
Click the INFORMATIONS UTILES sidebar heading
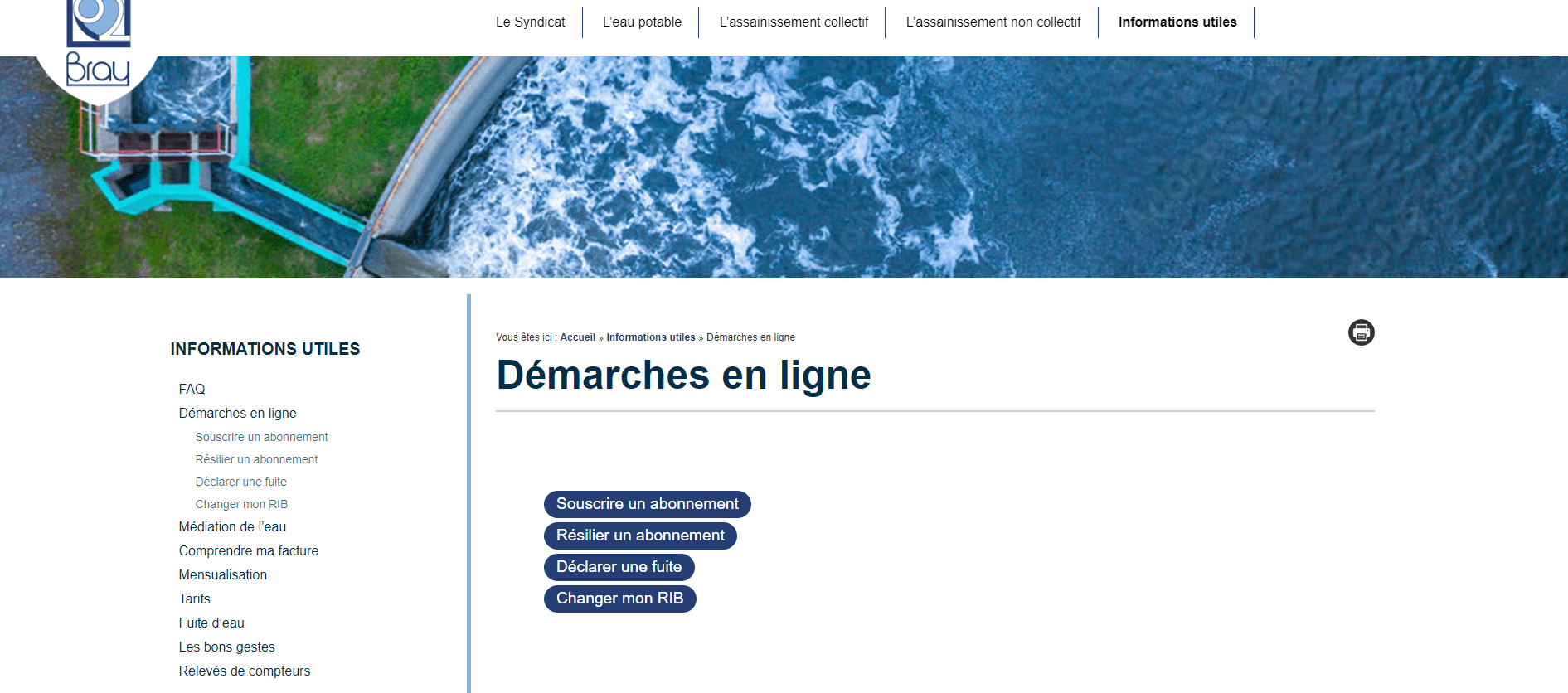click(x=265, y=349)
